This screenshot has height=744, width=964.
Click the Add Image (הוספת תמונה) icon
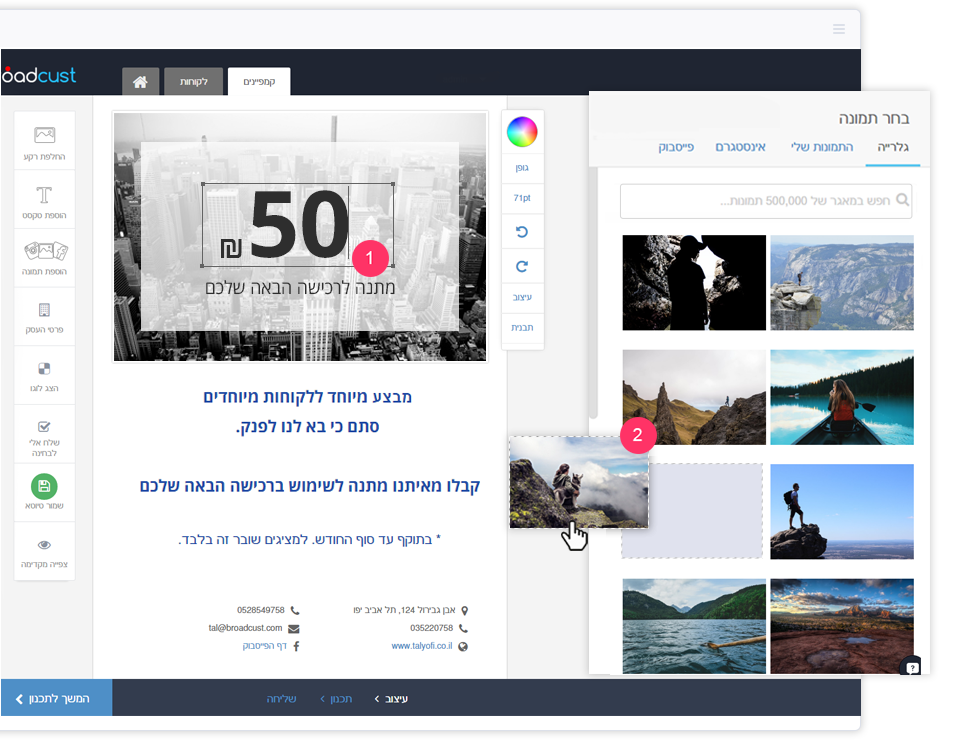pyautogui.click(x=44, y=251)
